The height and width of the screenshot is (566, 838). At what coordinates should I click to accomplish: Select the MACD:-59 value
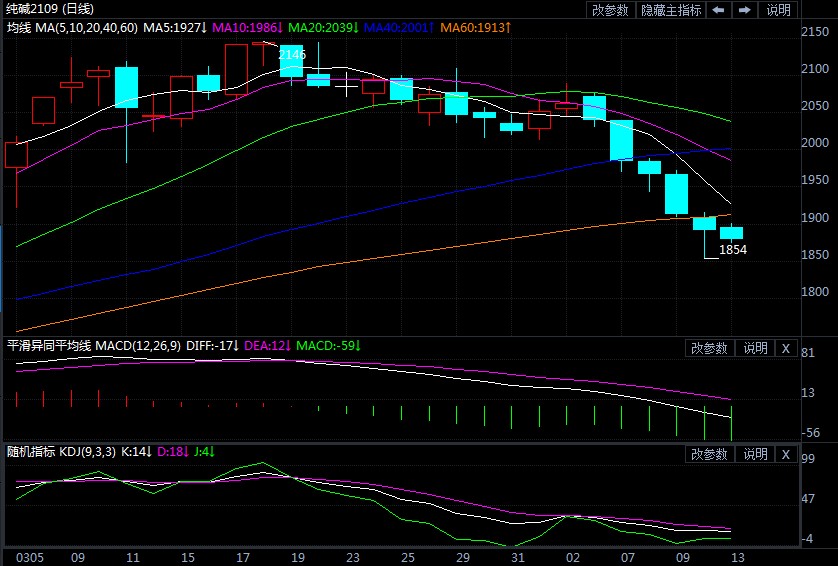click(x=329, y=346)
